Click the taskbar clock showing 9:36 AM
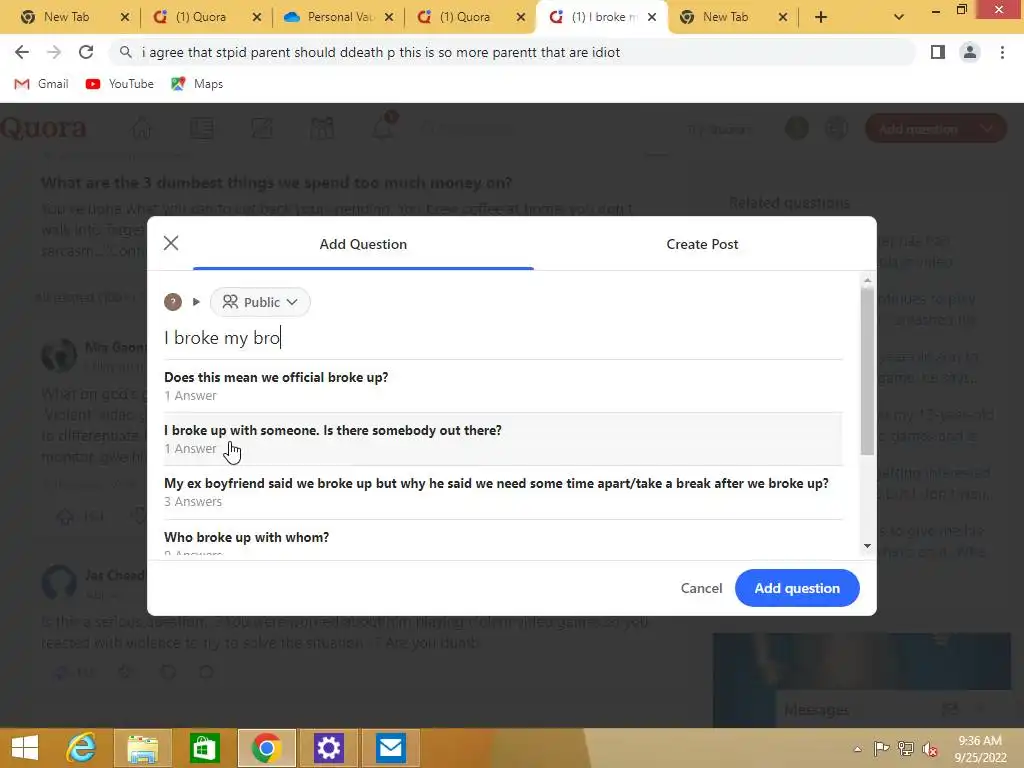 pos(980,748)
